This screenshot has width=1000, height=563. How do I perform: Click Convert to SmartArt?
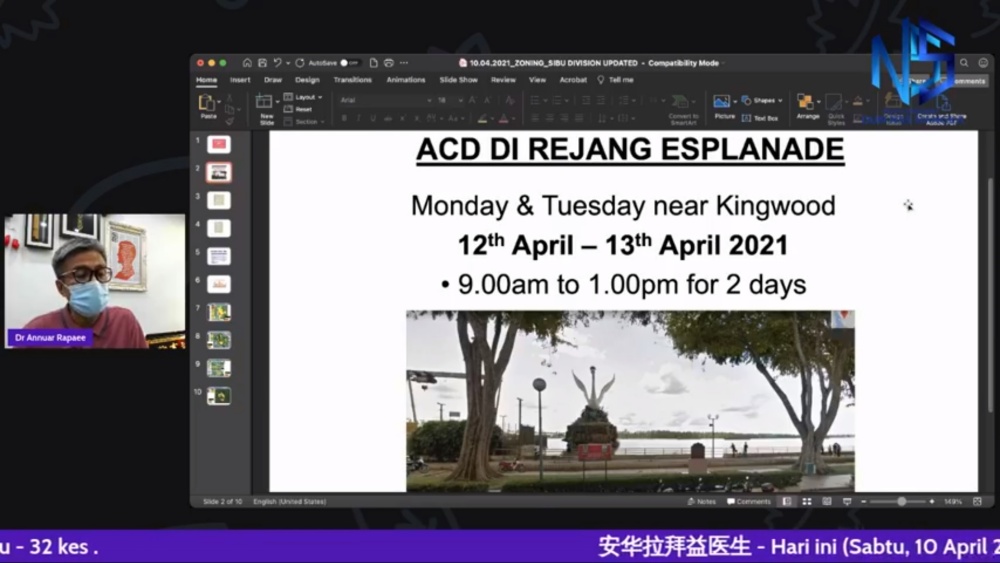point(683,108)
